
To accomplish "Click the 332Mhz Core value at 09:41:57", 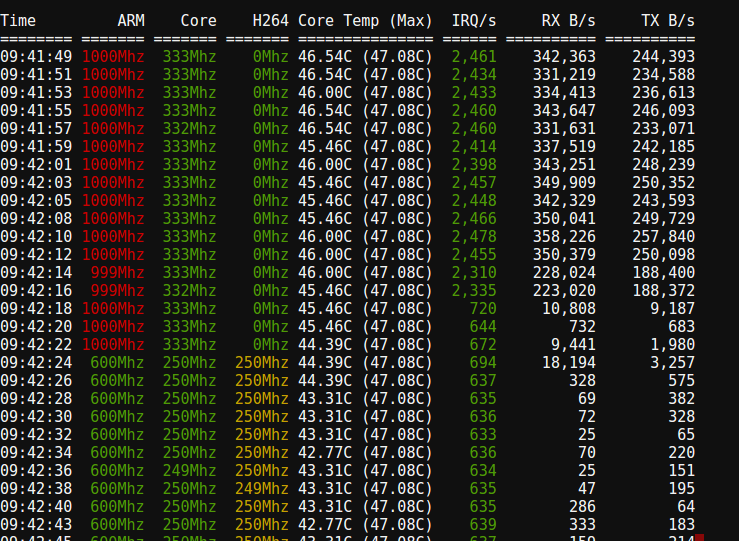I will (x=189, y=128).
